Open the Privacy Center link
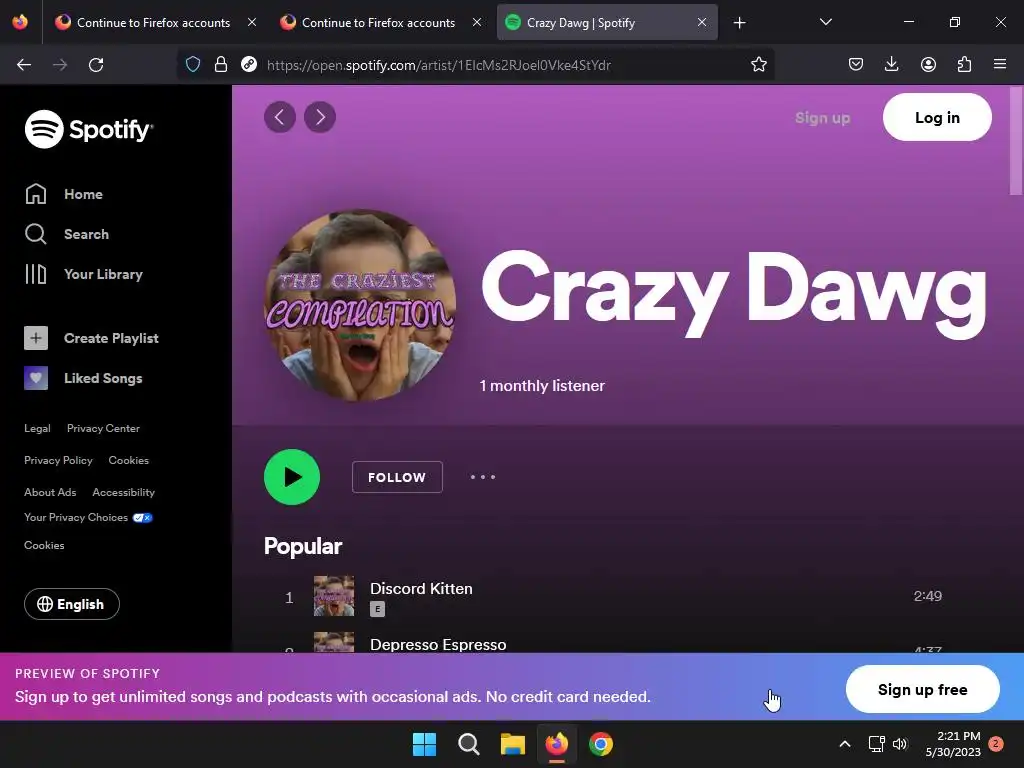 pos(103,428)
